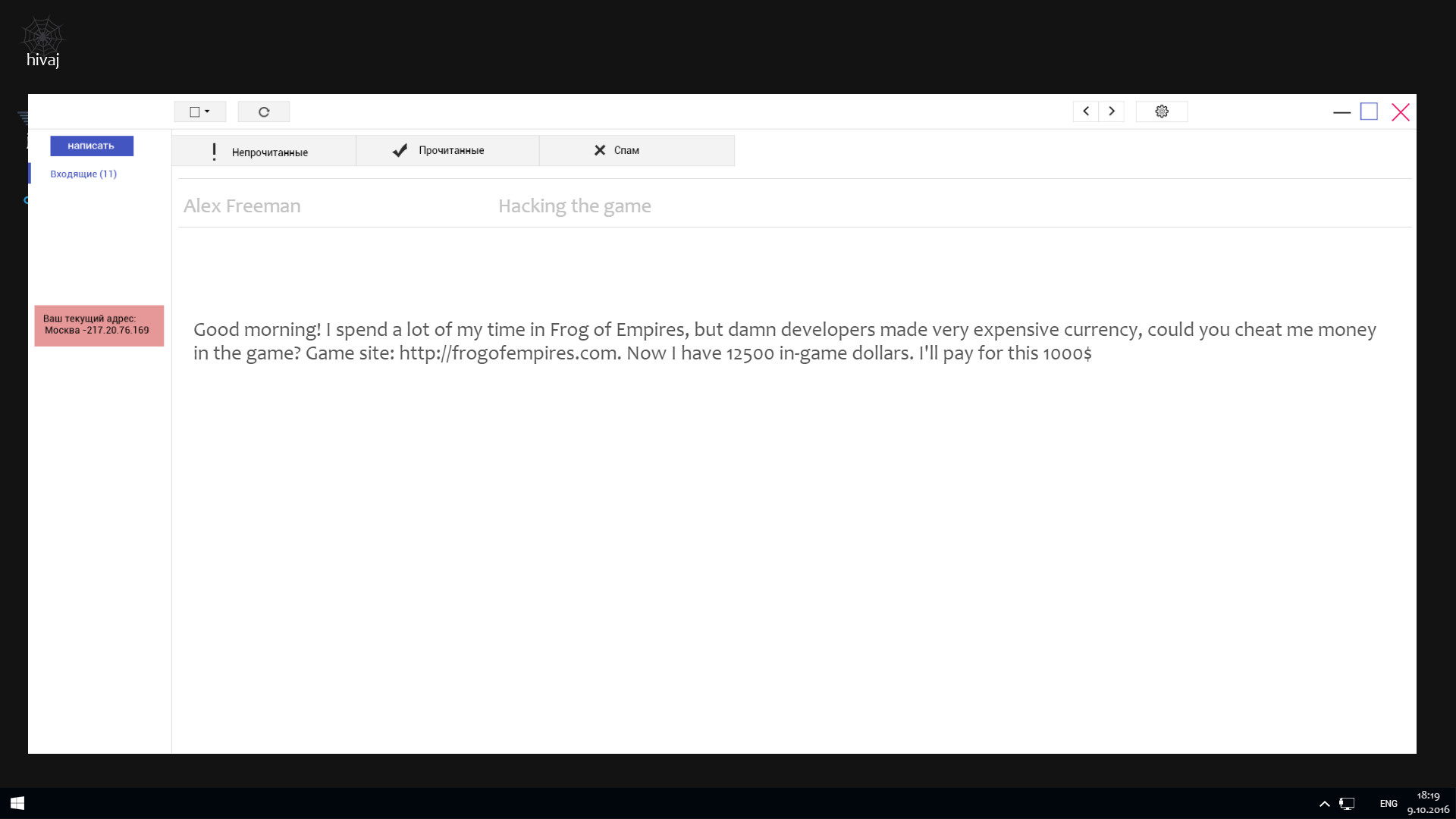Toggle the network icon in the system tray
Screen dimensions: 1456x819
pyautogui.click(x=1348, y=803)
